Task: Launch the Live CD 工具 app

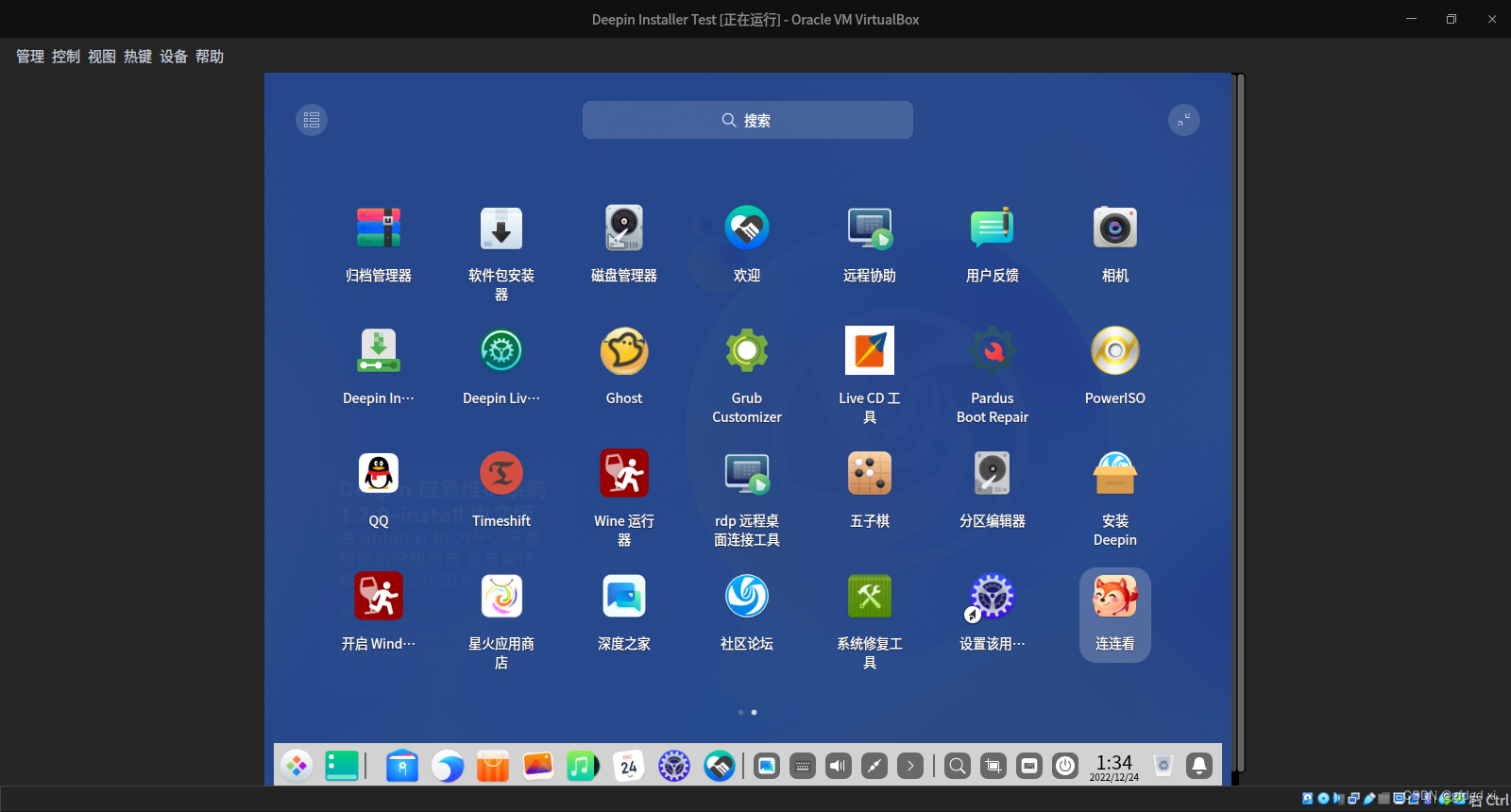Action: coord(870,350)
